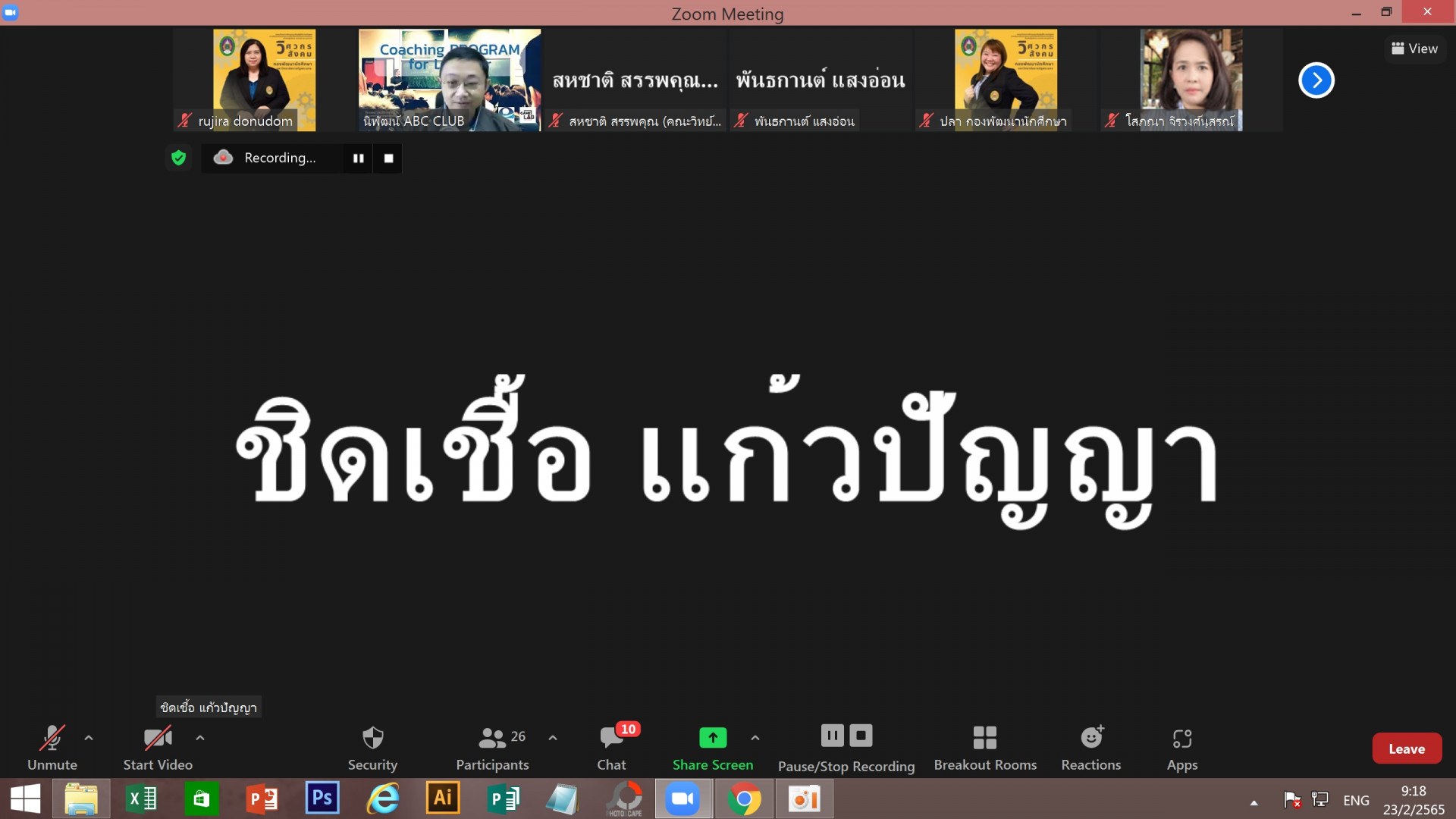1456x819 pixels.
Task: Select the ABC CLUB participant video thumbnail
Action: (x=450, y=80)
